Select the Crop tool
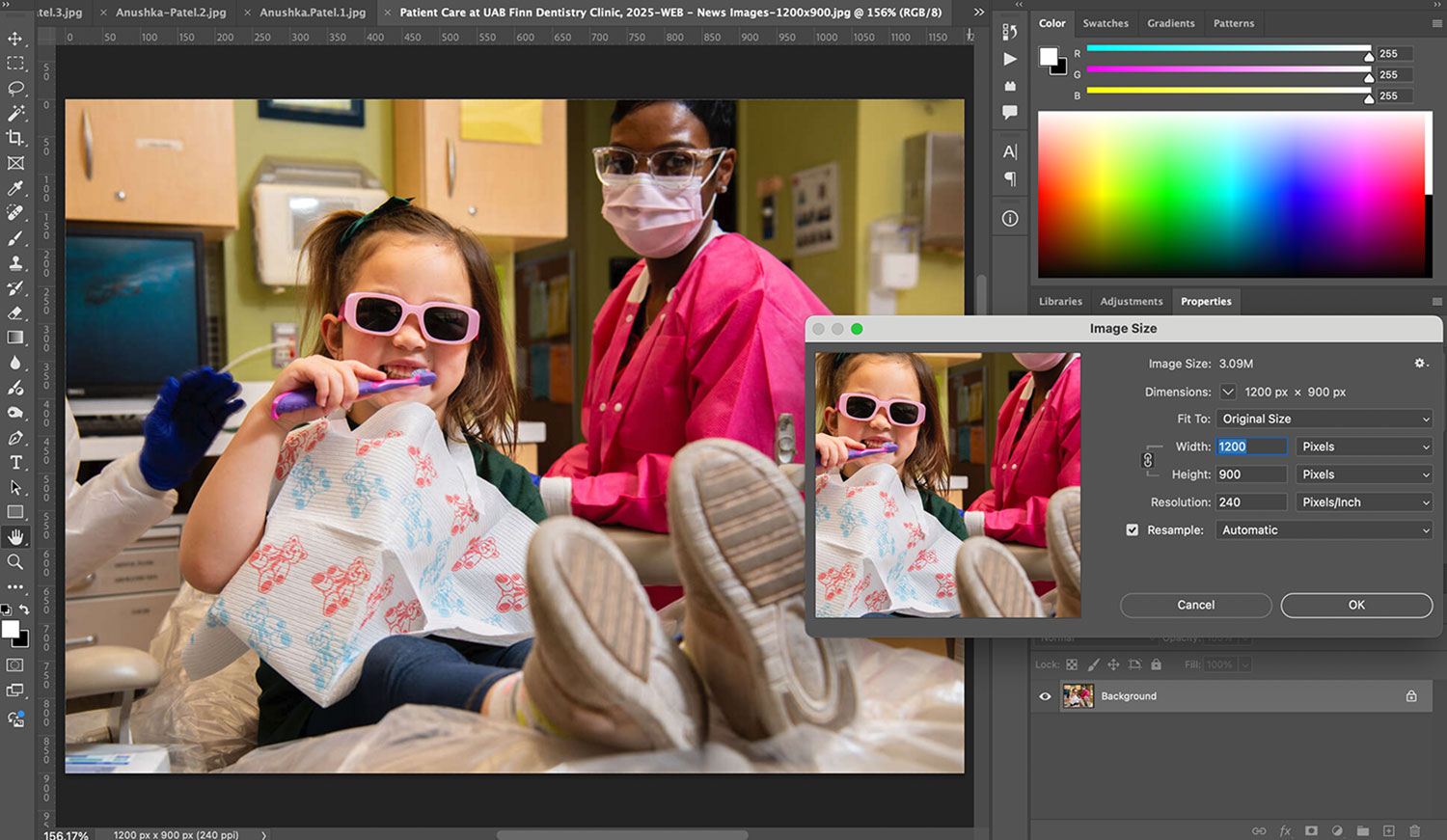The width and height of the screenshot is (1447, 840). (x=15, y=138)
